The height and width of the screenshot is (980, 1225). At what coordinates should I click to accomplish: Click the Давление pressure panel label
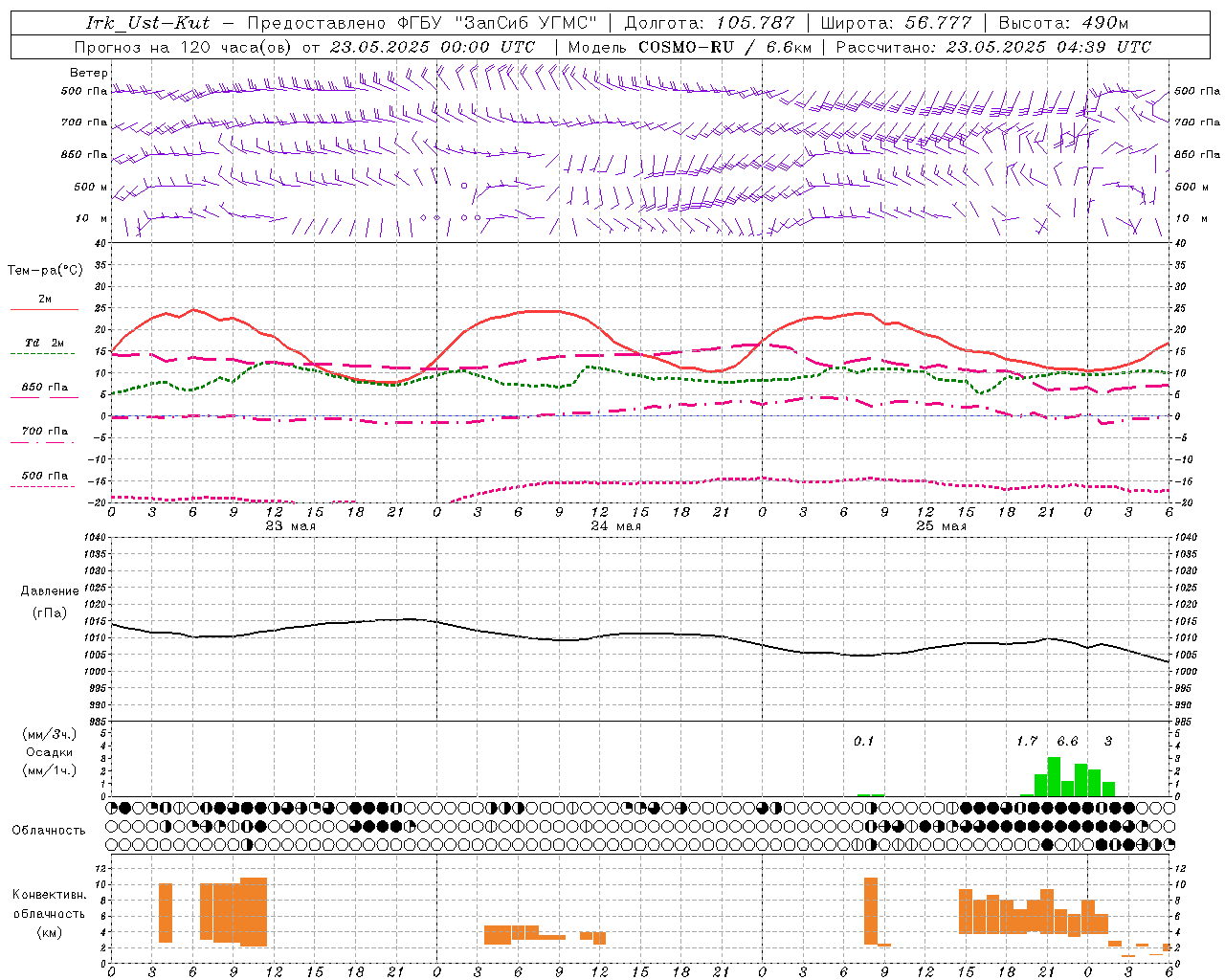(50, 591)
